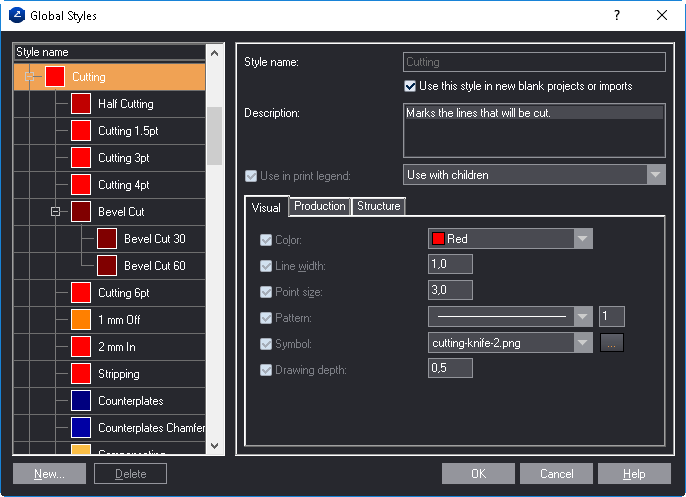The height and width of the screenshot is (497, 686).
Task: Switch to the Production tab
Action: (320, 206)
